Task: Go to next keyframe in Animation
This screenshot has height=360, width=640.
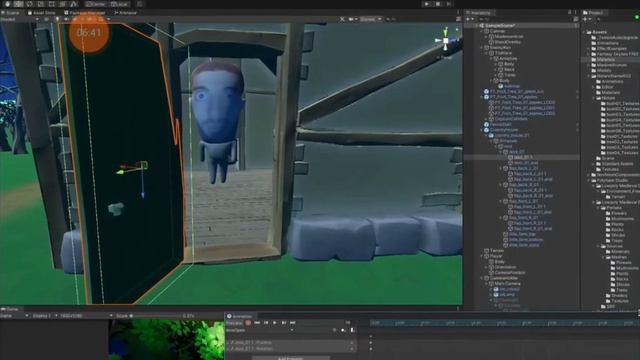Action: [284, 323]
